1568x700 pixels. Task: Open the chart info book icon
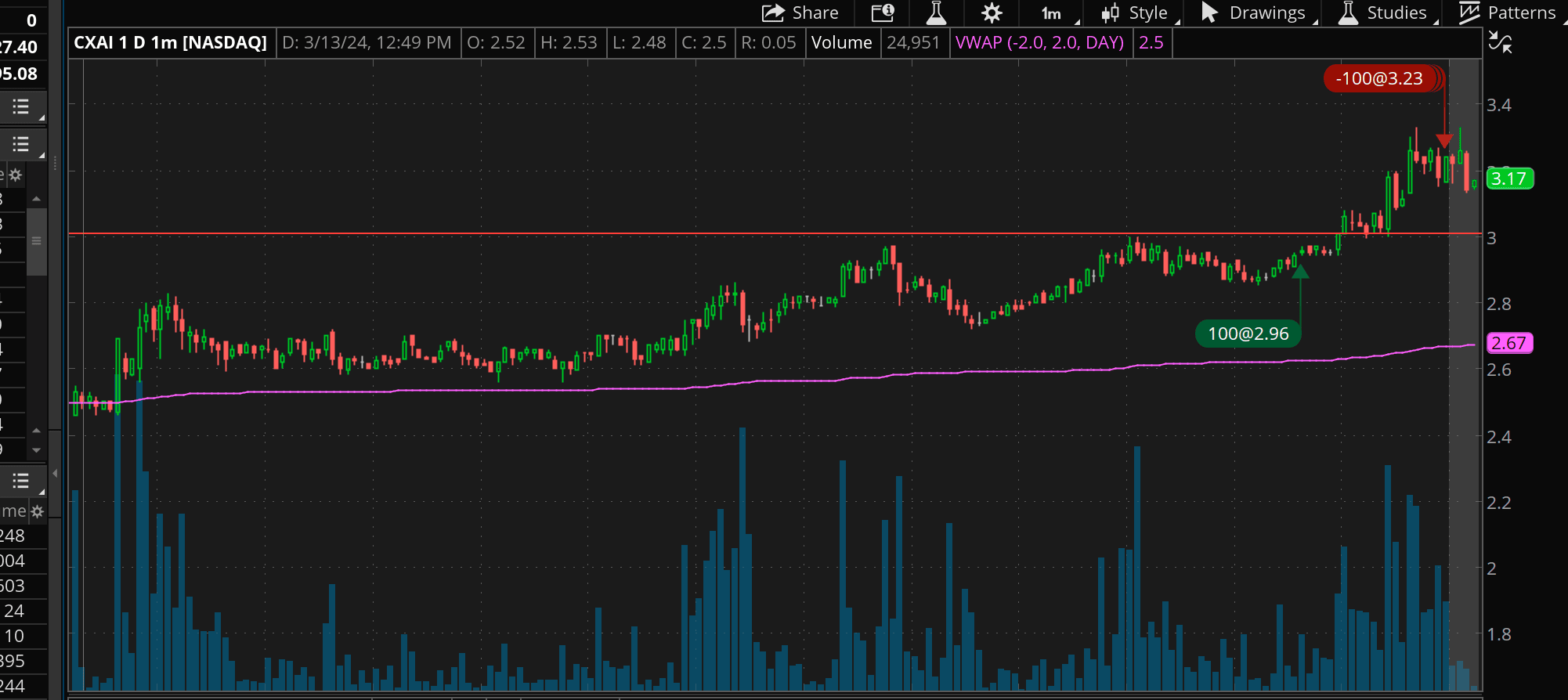coord(883,13)
